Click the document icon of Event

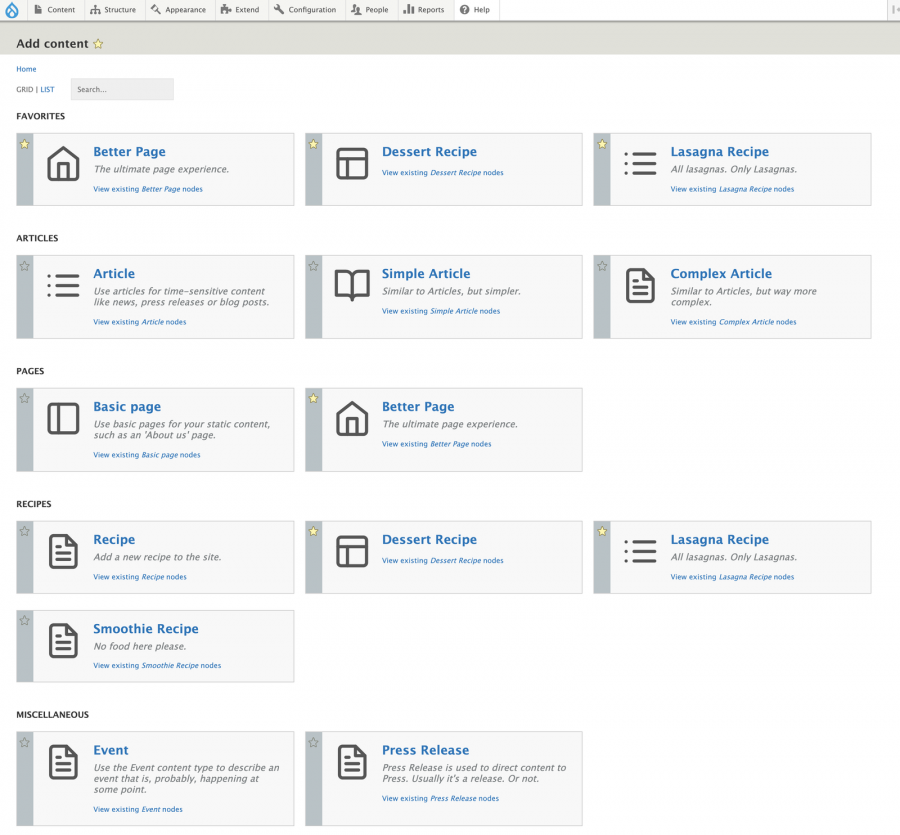pos(63,762)
